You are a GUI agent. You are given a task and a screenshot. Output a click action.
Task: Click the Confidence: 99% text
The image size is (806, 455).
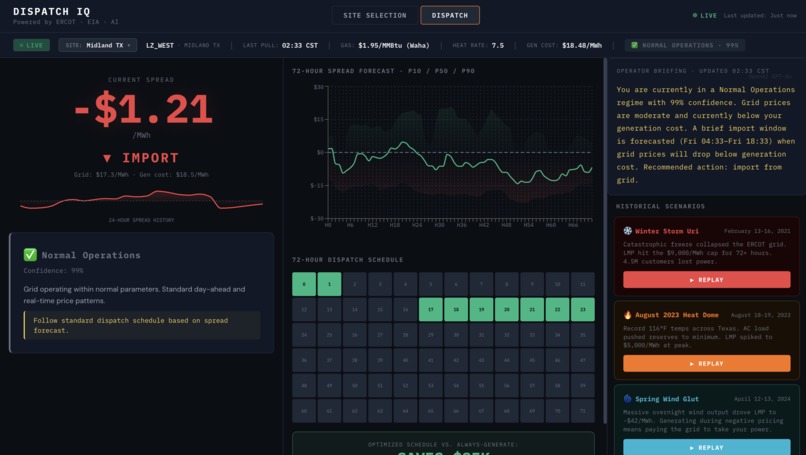[x=53, y=270]
